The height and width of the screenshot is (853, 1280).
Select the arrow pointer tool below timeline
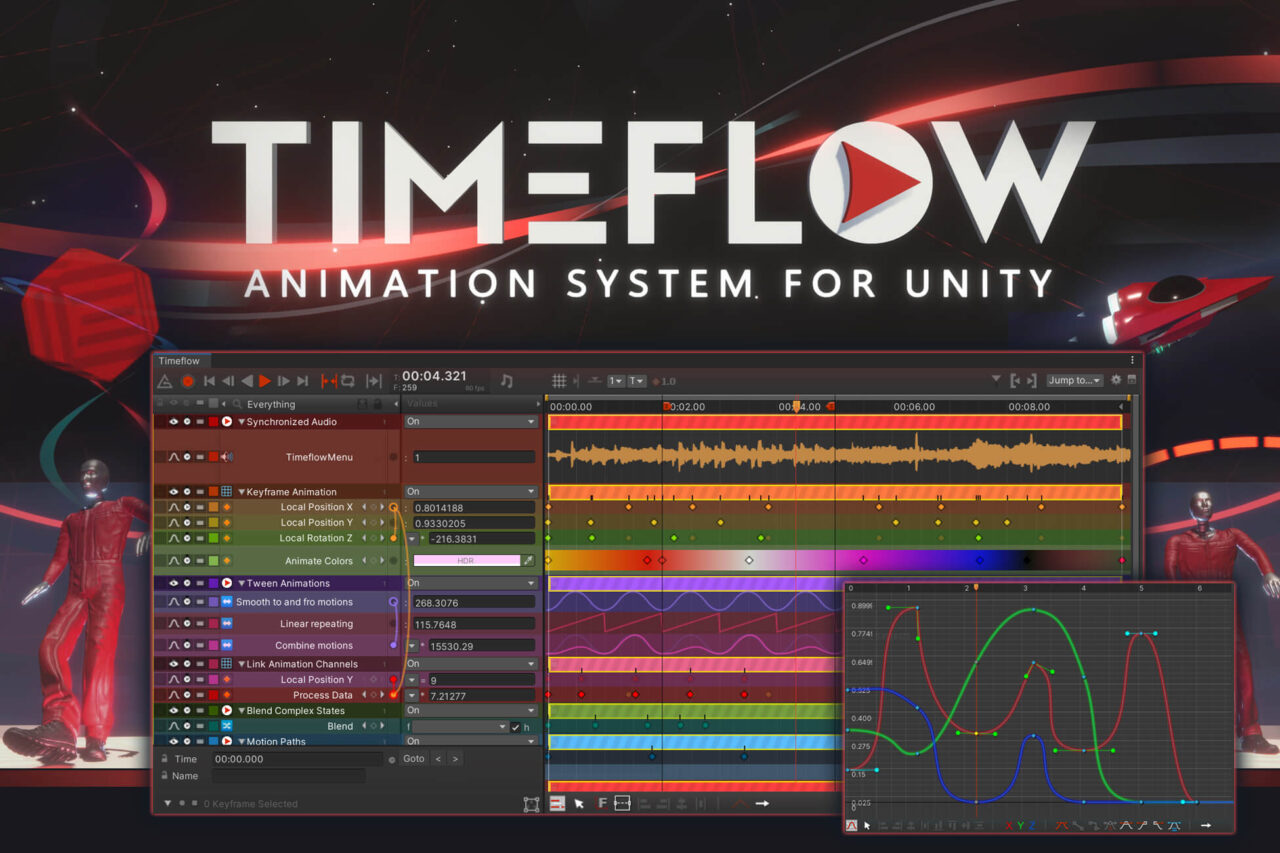pos(579,803)
